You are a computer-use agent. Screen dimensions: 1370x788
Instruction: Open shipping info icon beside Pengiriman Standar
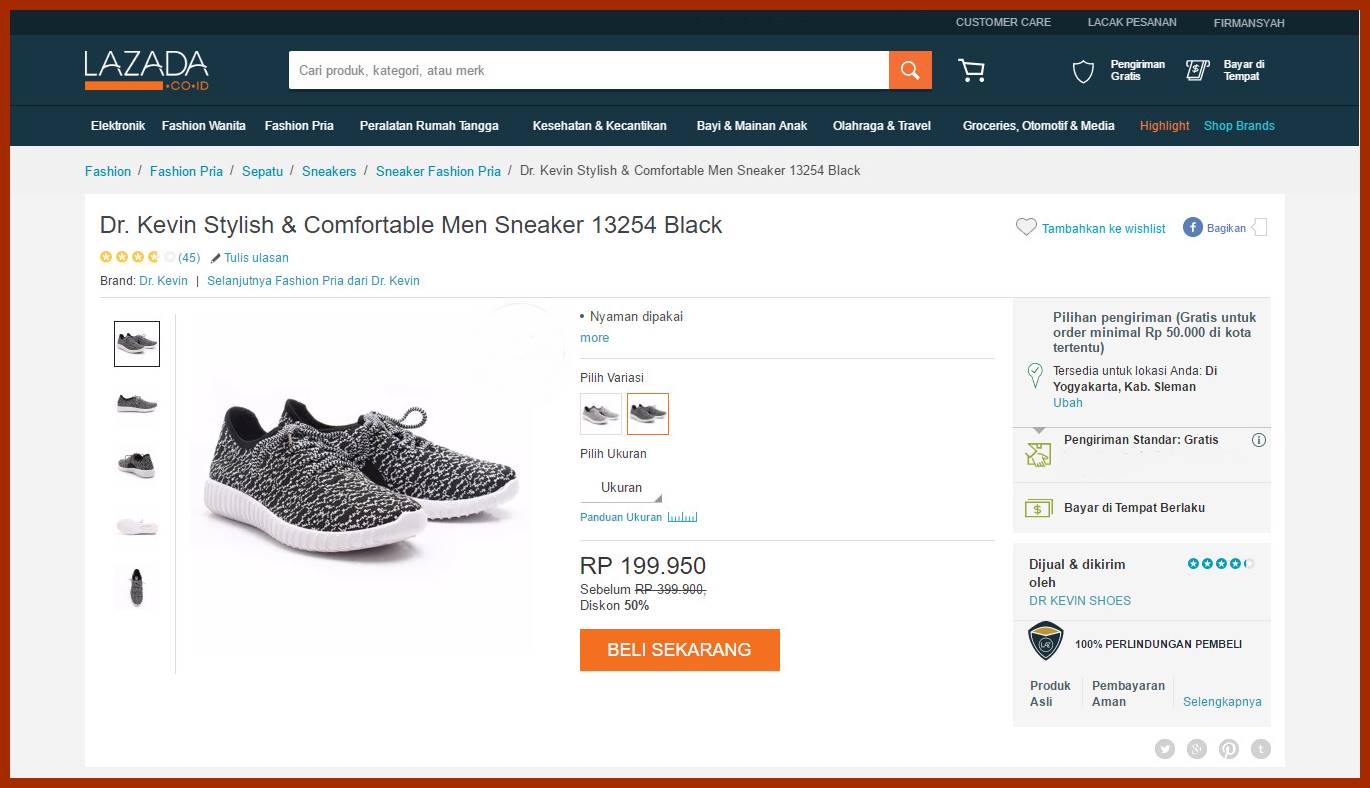(x=1259, y=440)
